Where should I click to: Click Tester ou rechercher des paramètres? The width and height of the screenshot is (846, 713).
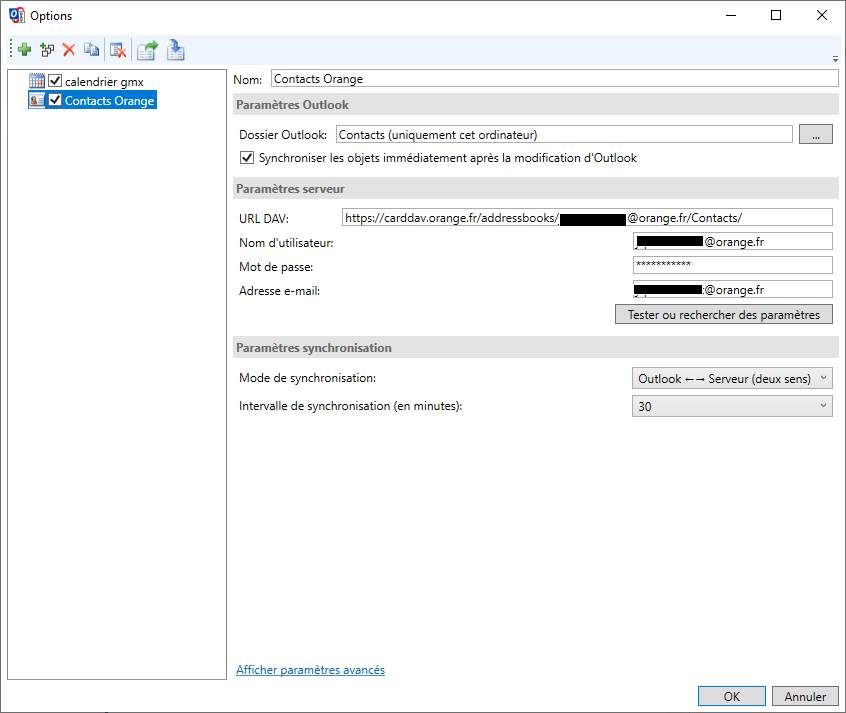[x=723, y=314]
